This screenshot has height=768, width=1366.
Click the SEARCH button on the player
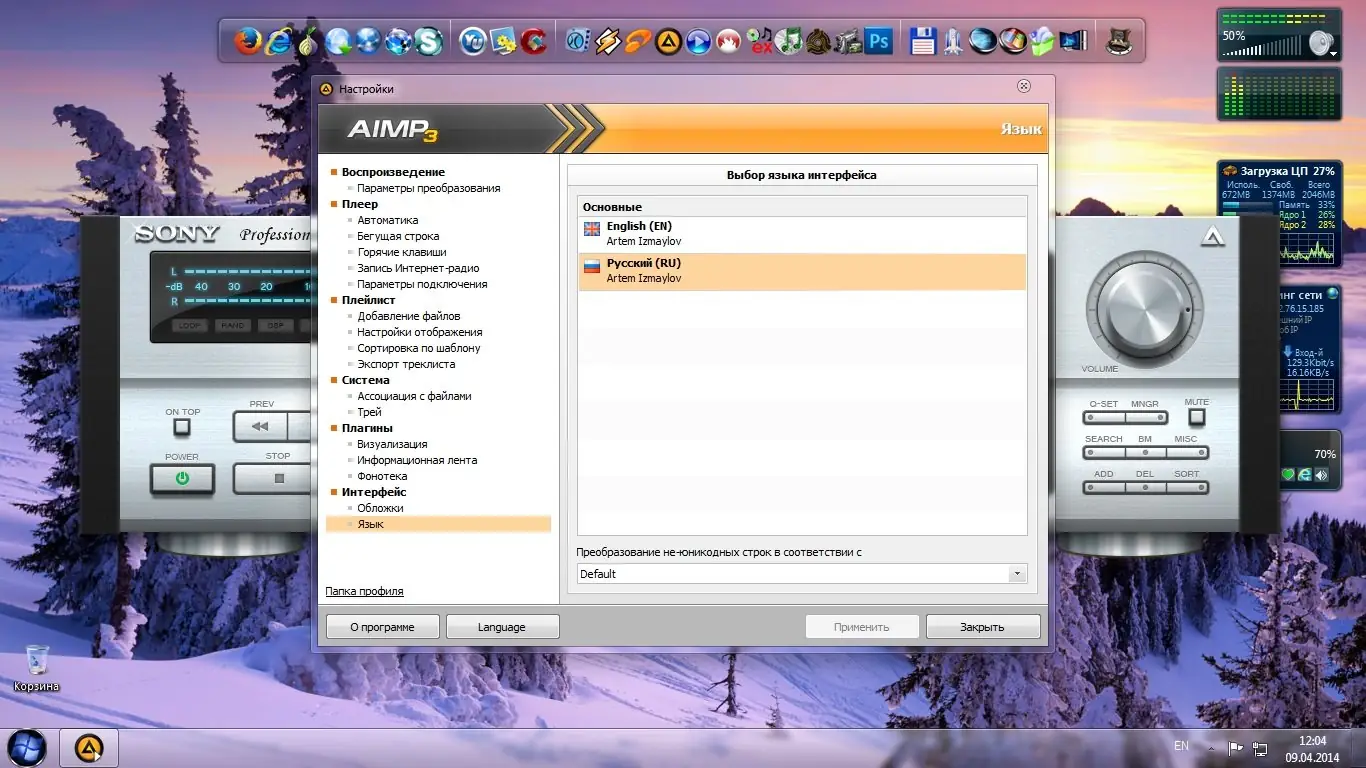pos(1104,452)
